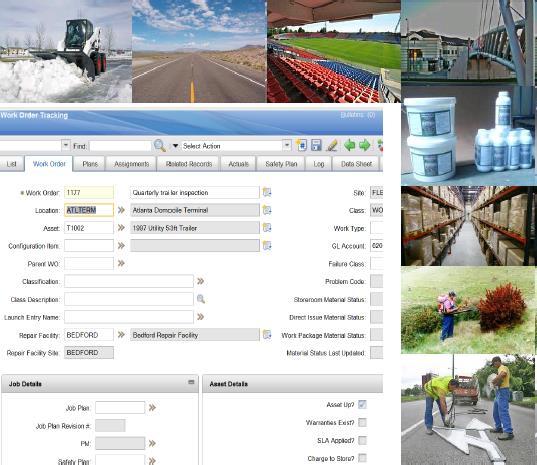The image size is (537, 465).
Task: Open detail menu chevron for Repair Facility BEDFORD
Action: point(121,335)
